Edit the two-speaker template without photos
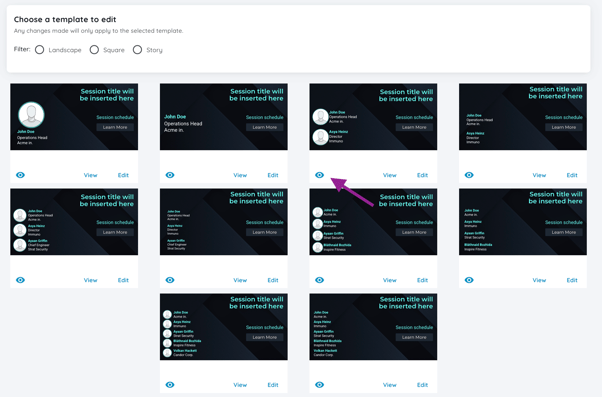The width and height of the screenshot is (602, 397). [572, 175]
